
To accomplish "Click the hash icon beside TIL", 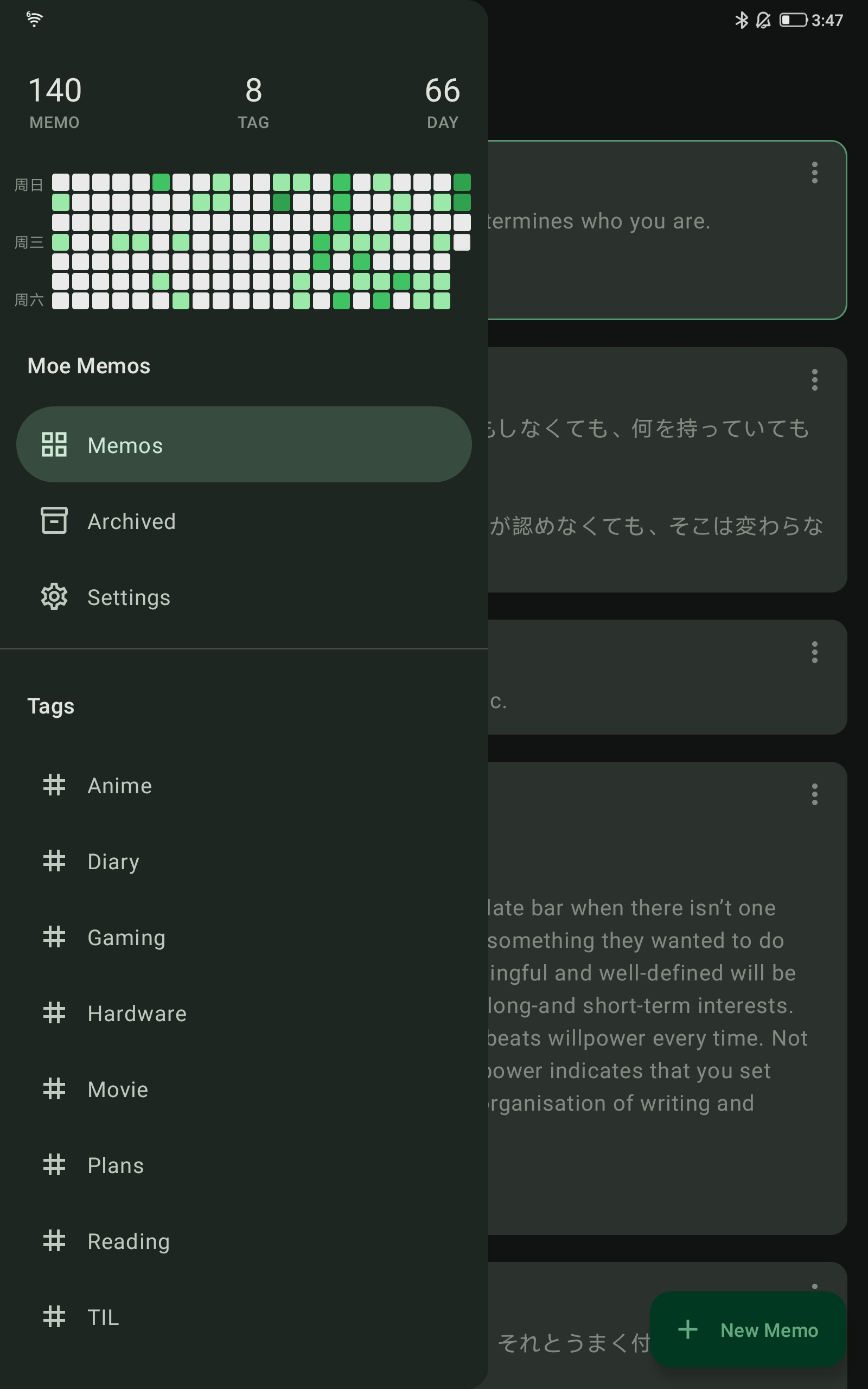I will [54, 1317].
